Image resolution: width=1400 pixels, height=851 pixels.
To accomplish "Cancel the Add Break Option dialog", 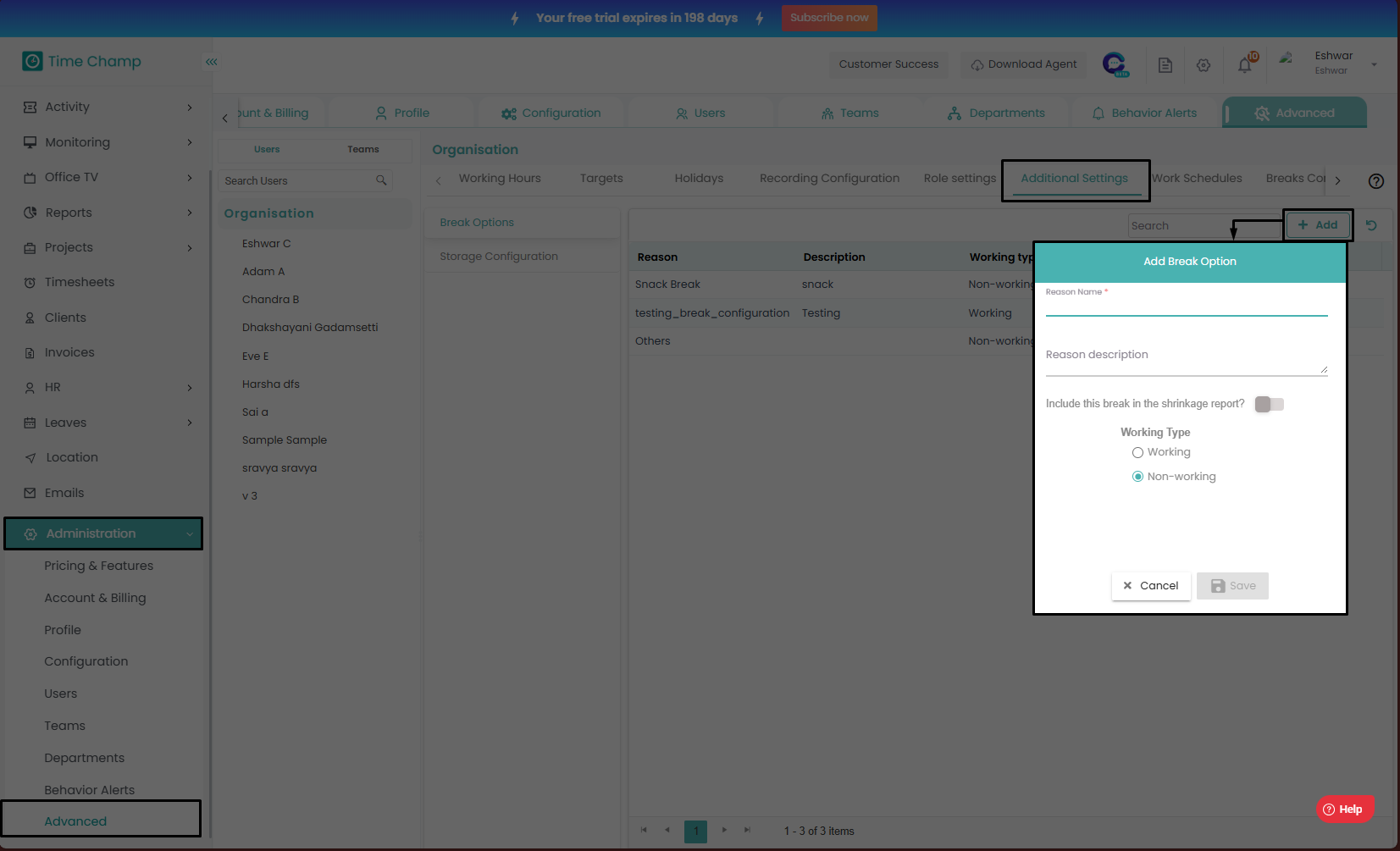I will 1151,586.
